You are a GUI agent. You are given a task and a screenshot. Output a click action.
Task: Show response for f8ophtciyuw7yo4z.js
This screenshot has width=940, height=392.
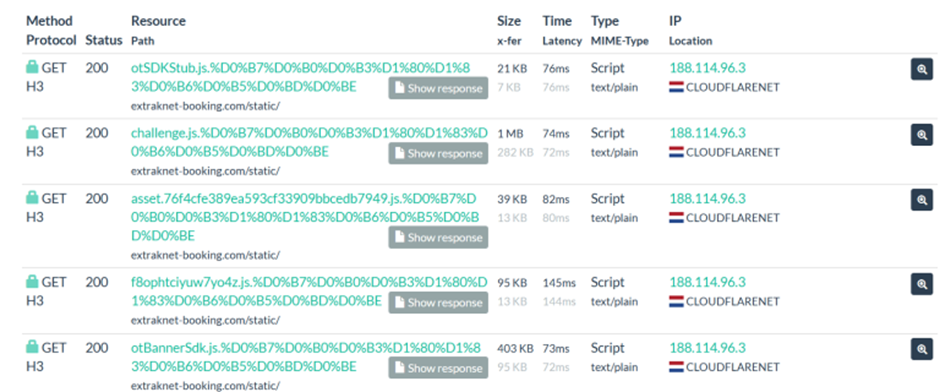tap(438, 303)
